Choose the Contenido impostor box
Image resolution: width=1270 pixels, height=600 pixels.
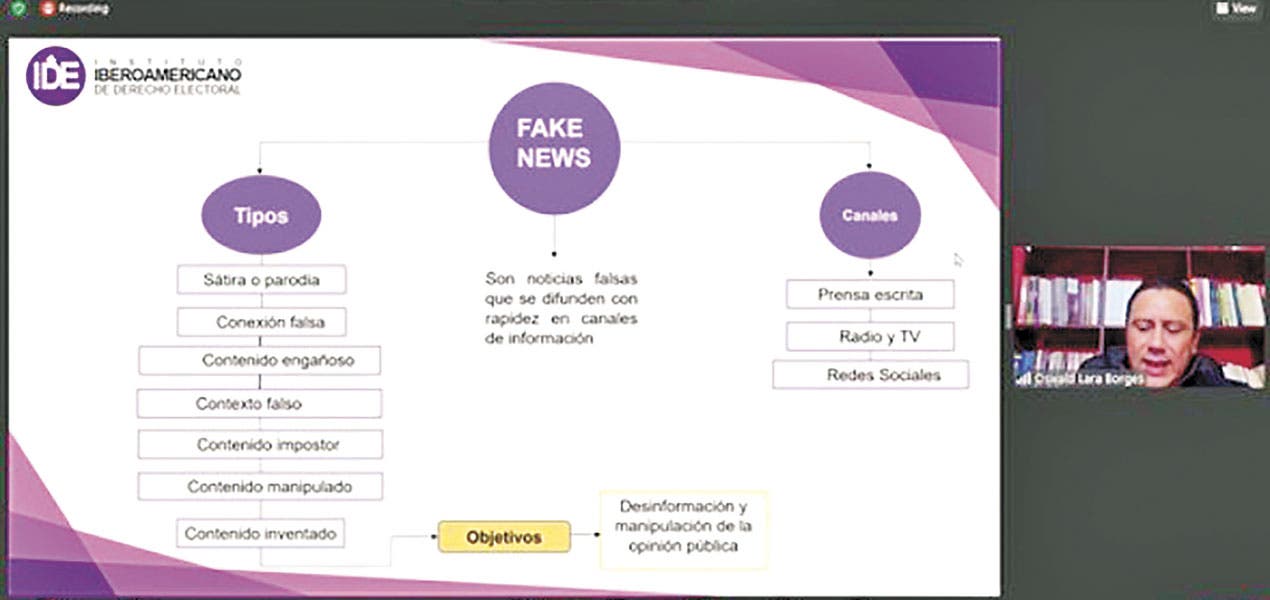[259, 445]
